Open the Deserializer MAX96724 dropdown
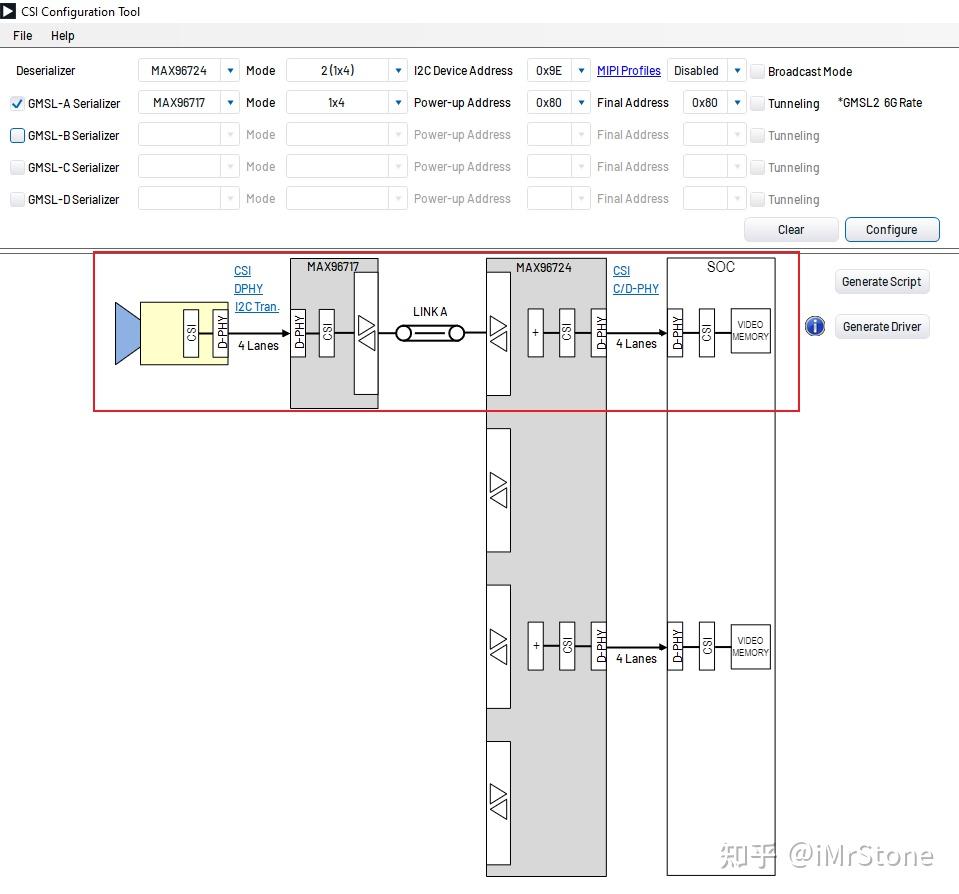This screenshot has height=894, width=959. (229, 70)
